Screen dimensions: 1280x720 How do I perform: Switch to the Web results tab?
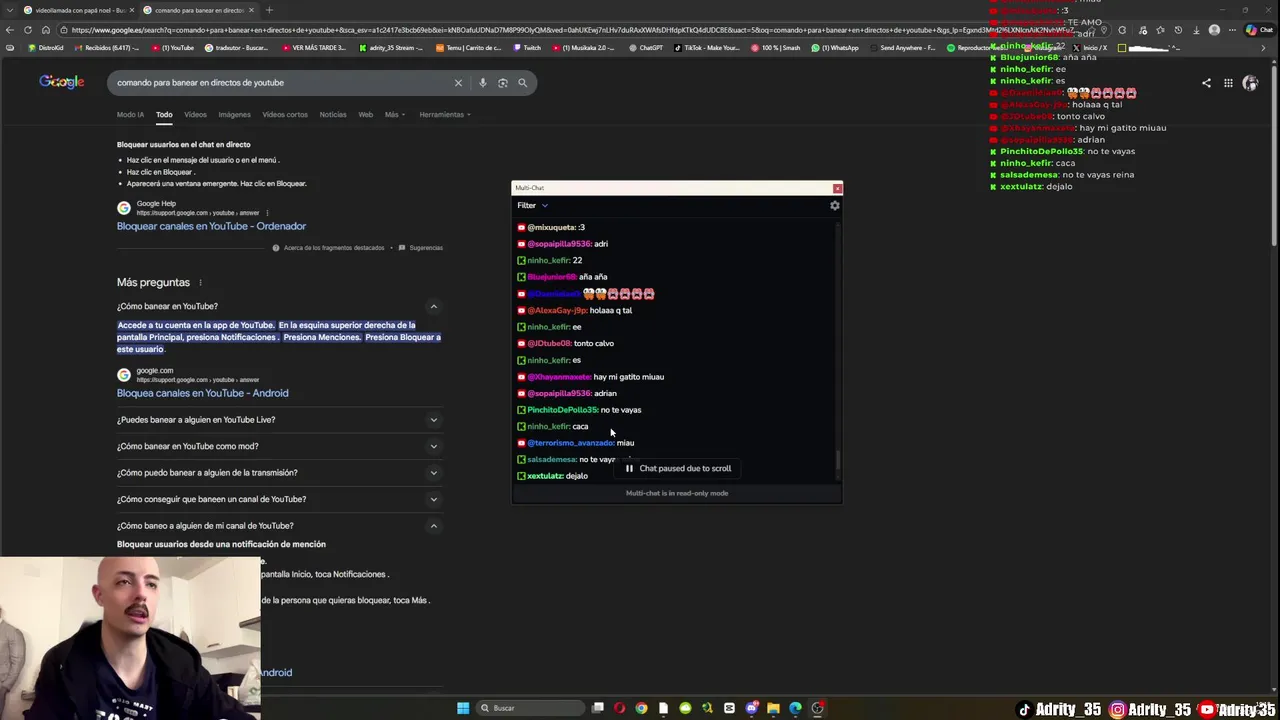point(366,114)
